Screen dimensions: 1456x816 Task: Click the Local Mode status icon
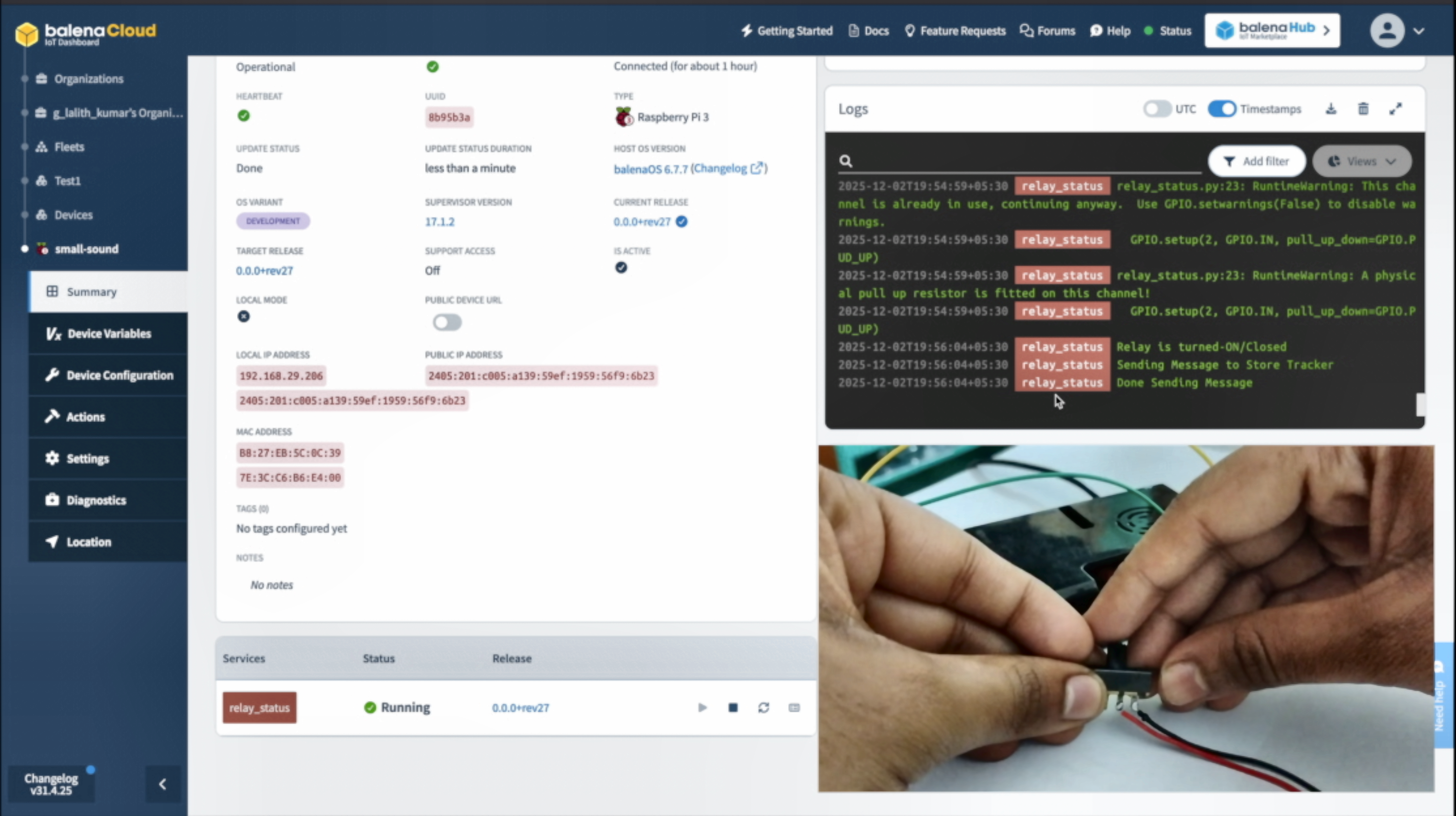244,317
